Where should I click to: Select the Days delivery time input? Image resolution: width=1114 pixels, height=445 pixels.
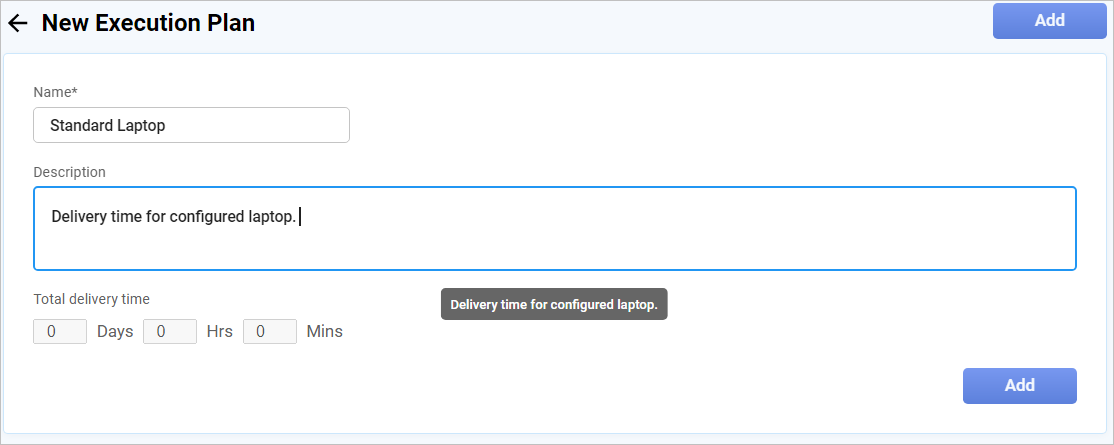pyautogui.click(x=60, y=331)
